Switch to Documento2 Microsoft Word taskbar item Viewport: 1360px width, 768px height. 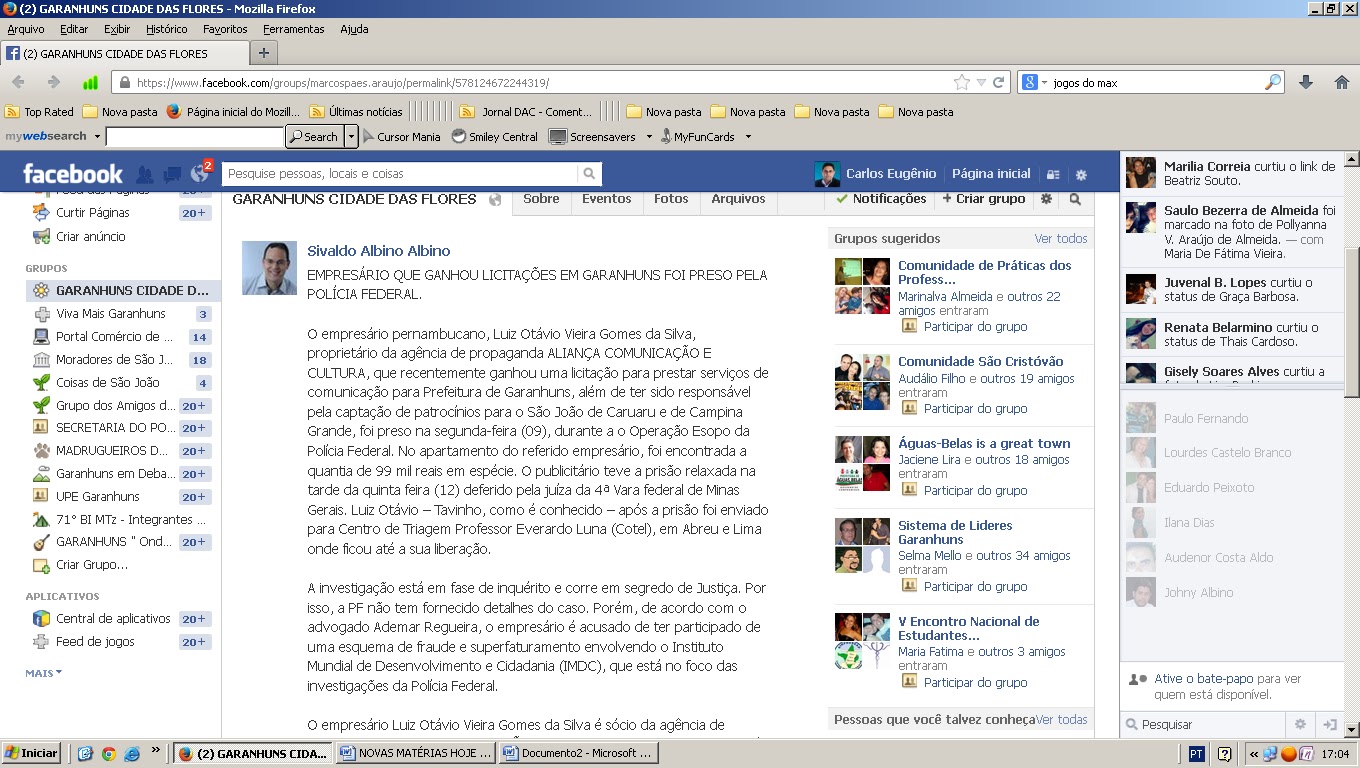tap(579, 753)
